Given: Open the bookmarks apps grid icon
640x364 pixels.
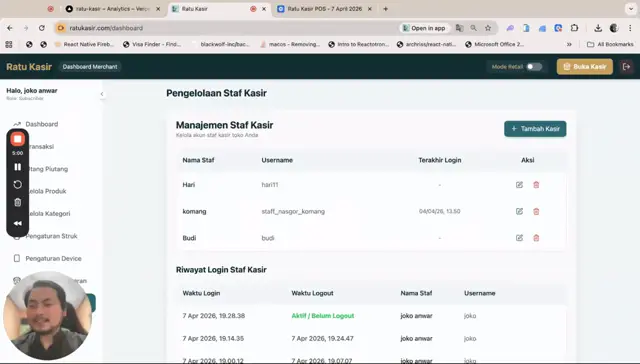Looking at the screenshot, I should (9, 44).
